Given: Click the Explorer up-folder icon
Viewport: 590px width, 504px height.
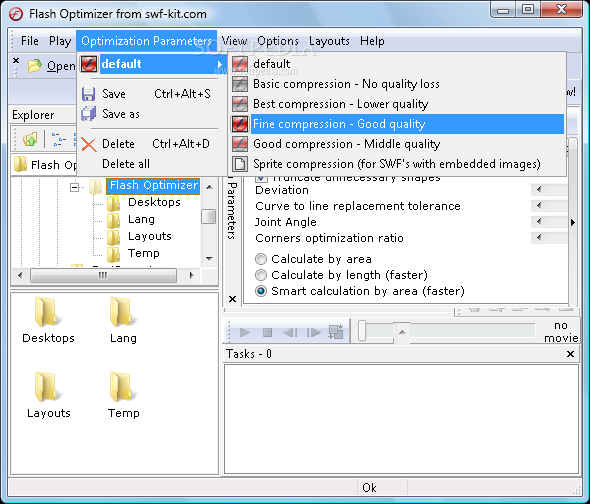Looking at the screenshot, I should (x=30, y=139).
